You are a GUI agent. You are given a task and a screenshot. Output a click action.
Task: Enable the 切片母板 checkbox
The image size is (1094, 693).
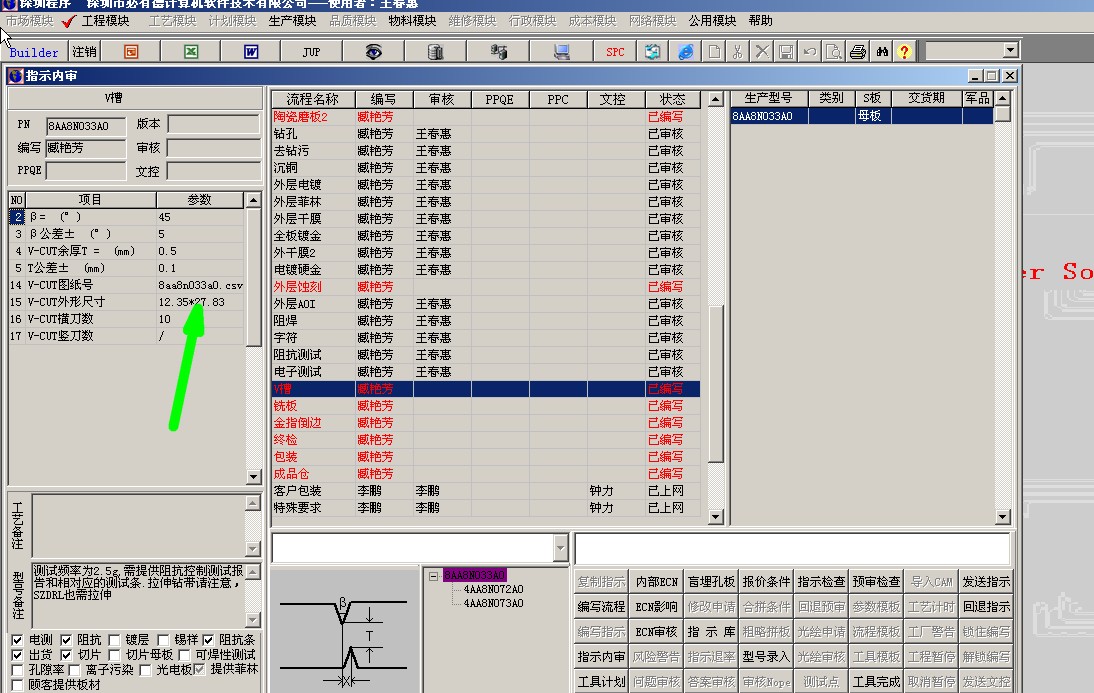tap(114, 655)
